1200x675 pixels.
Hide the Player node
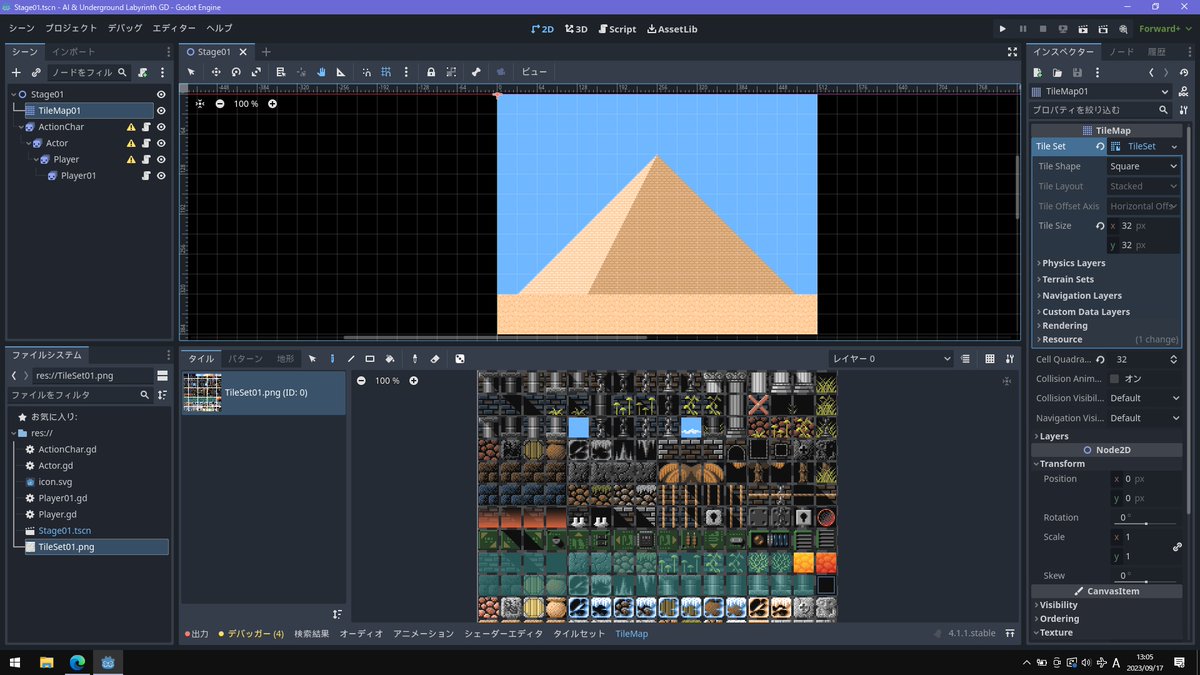point(161,159)
